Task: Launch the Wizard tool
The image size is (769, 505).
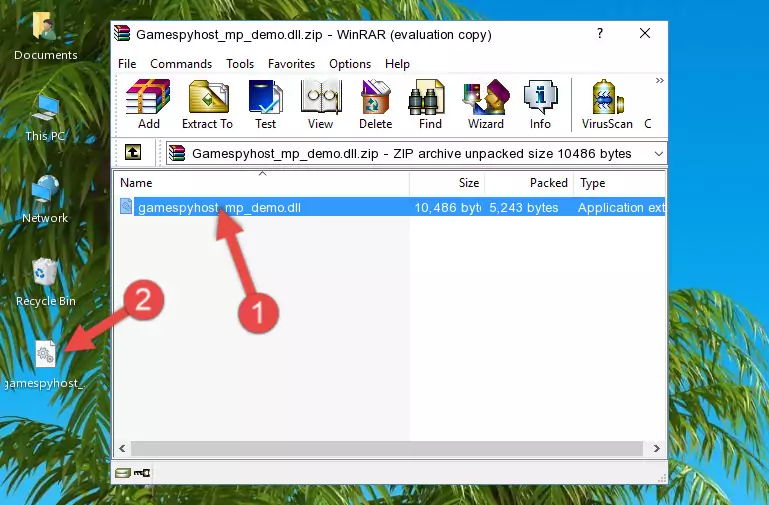Action: [486, 104]
